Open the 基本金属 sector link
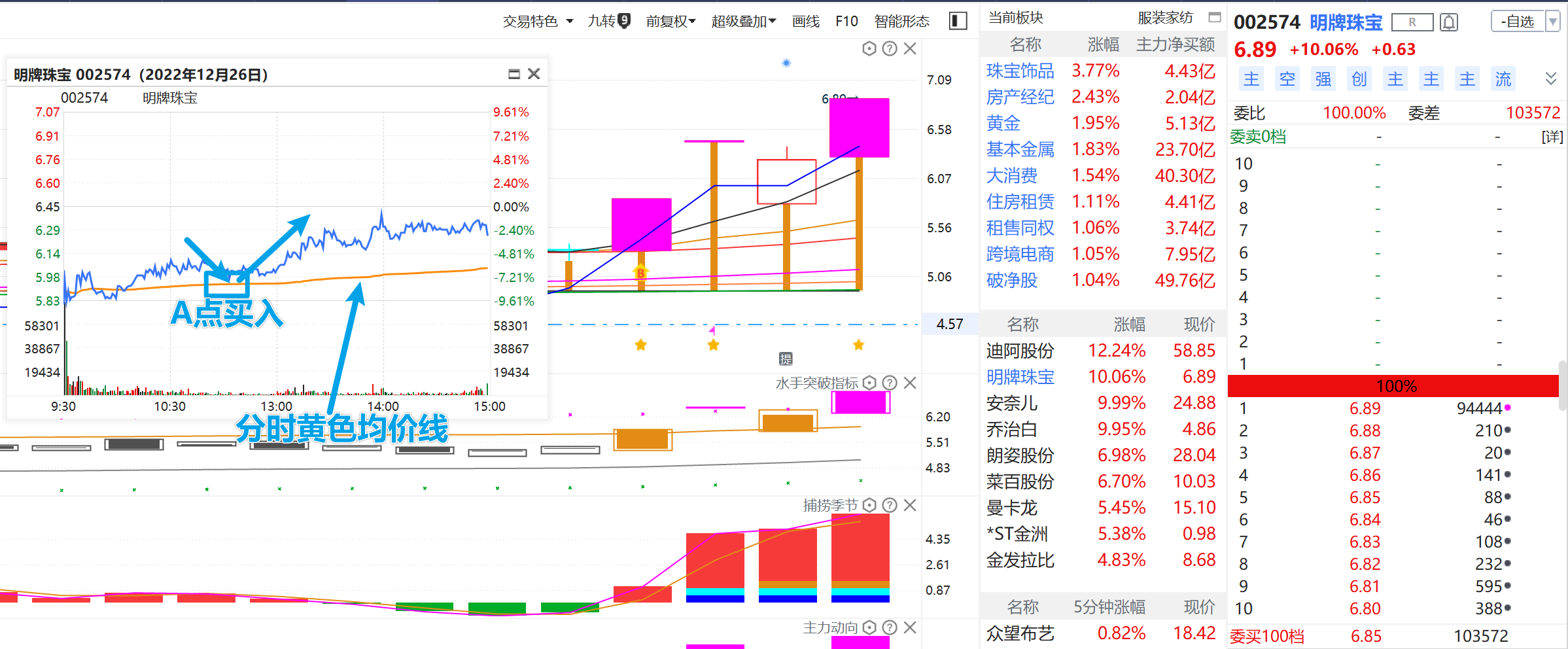1568x649 pixels. (x=1020, y=149)
